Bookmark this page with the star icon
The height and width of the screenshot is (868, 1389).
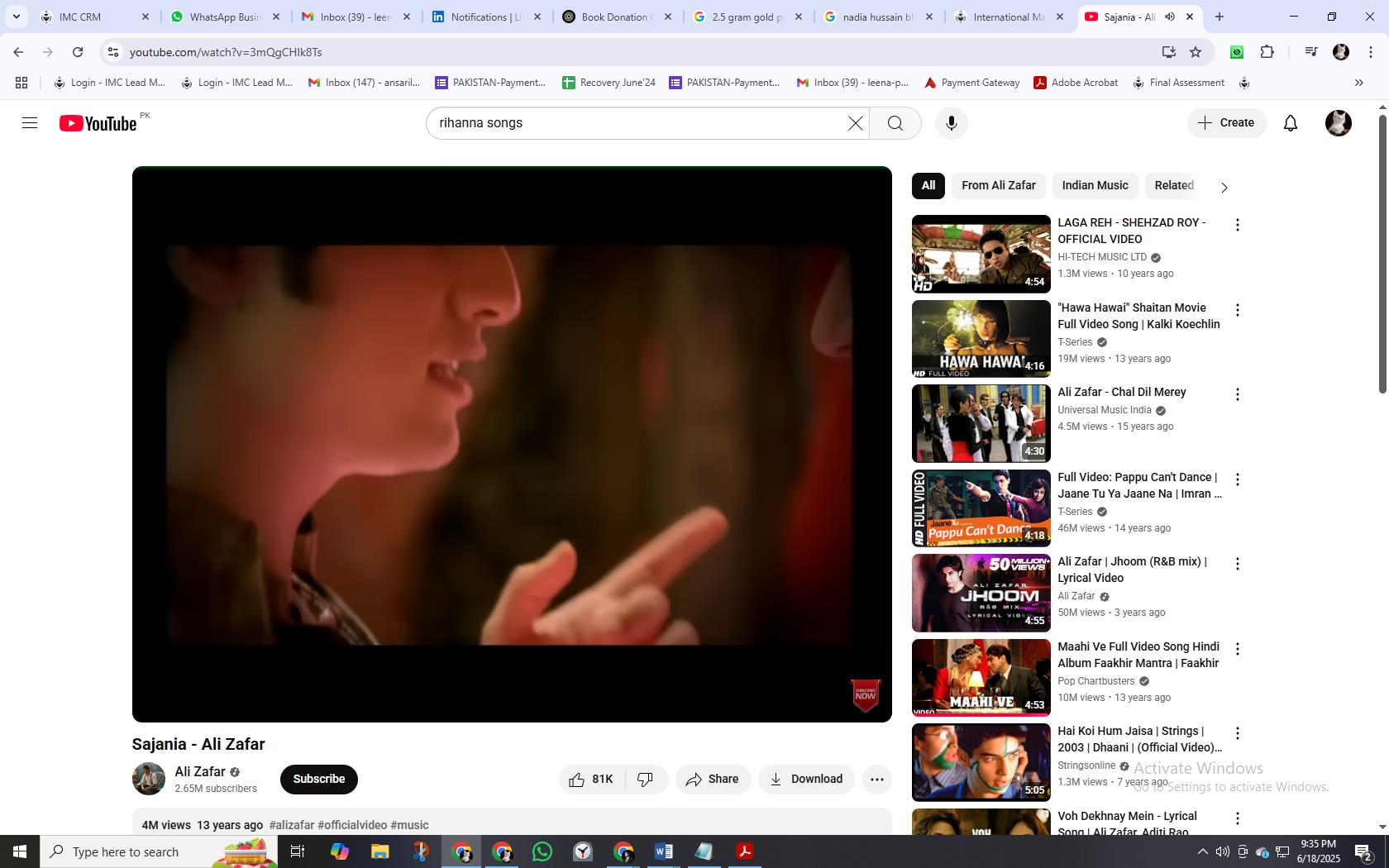[1196, 52]
